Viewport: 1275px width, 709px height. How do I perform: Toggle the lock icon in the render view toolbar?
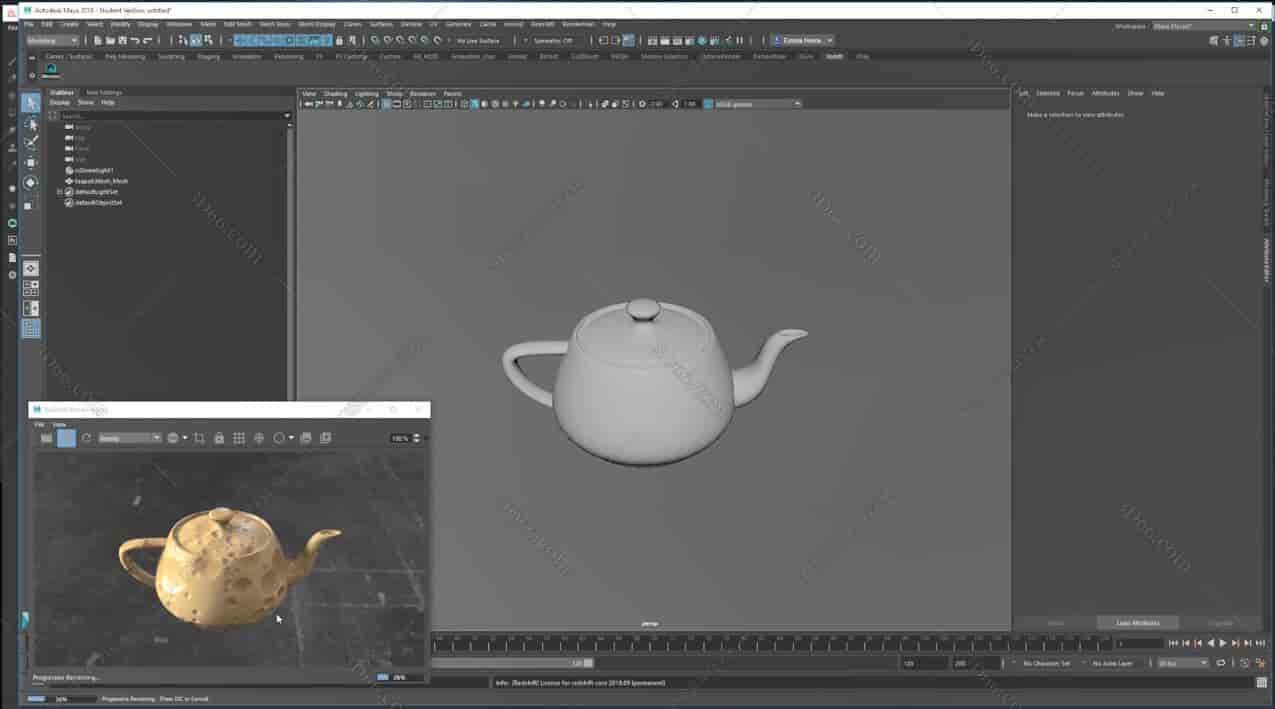219,438
